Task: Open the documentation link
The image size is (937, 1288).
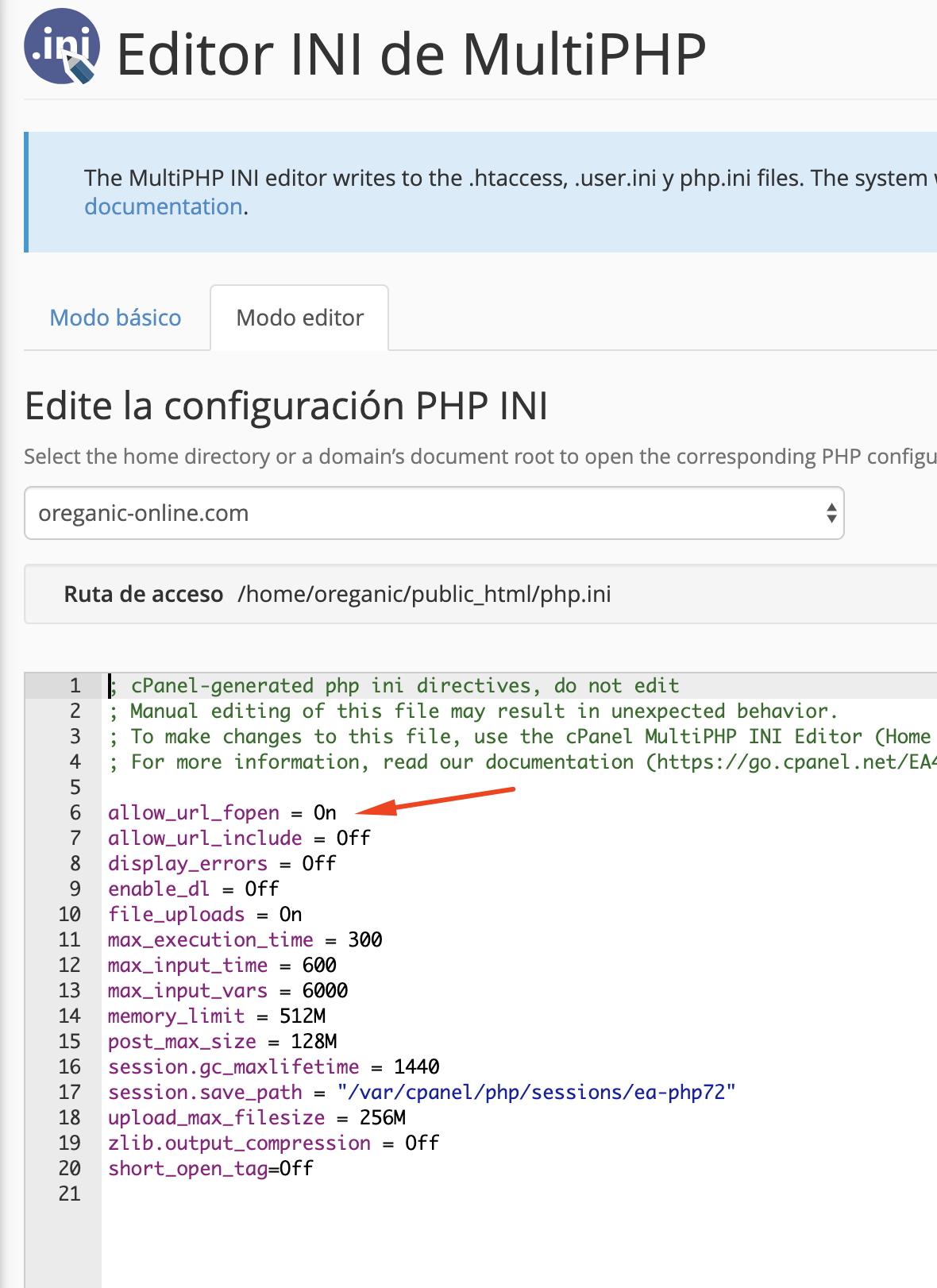Action: (x=164, y=206)
